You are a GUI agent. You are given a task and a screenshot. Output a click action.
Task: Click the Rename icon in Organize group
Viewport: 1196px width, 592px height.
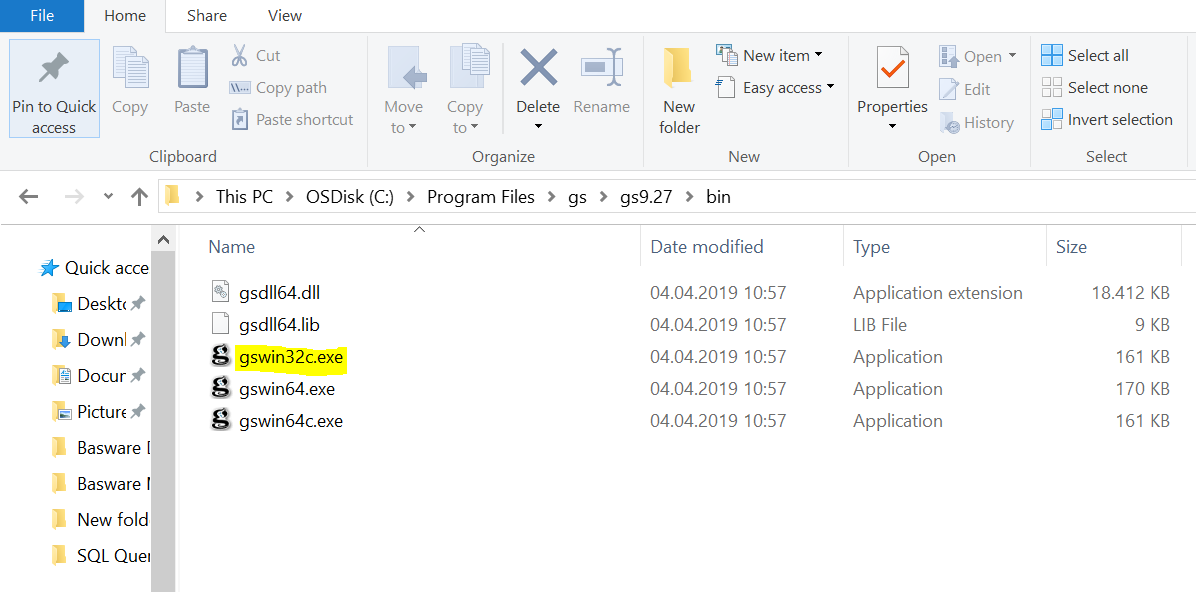[602, 69]
